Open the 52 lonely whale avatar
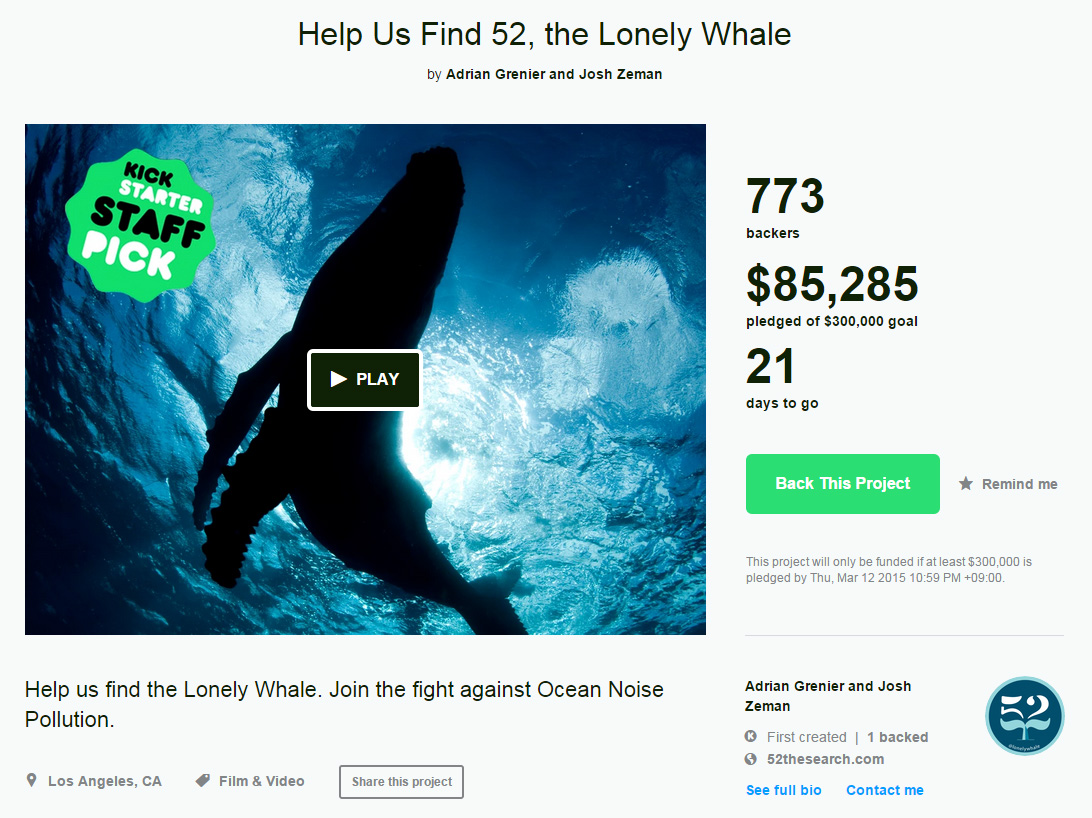1092x818 pixels. click(1024, 716)
